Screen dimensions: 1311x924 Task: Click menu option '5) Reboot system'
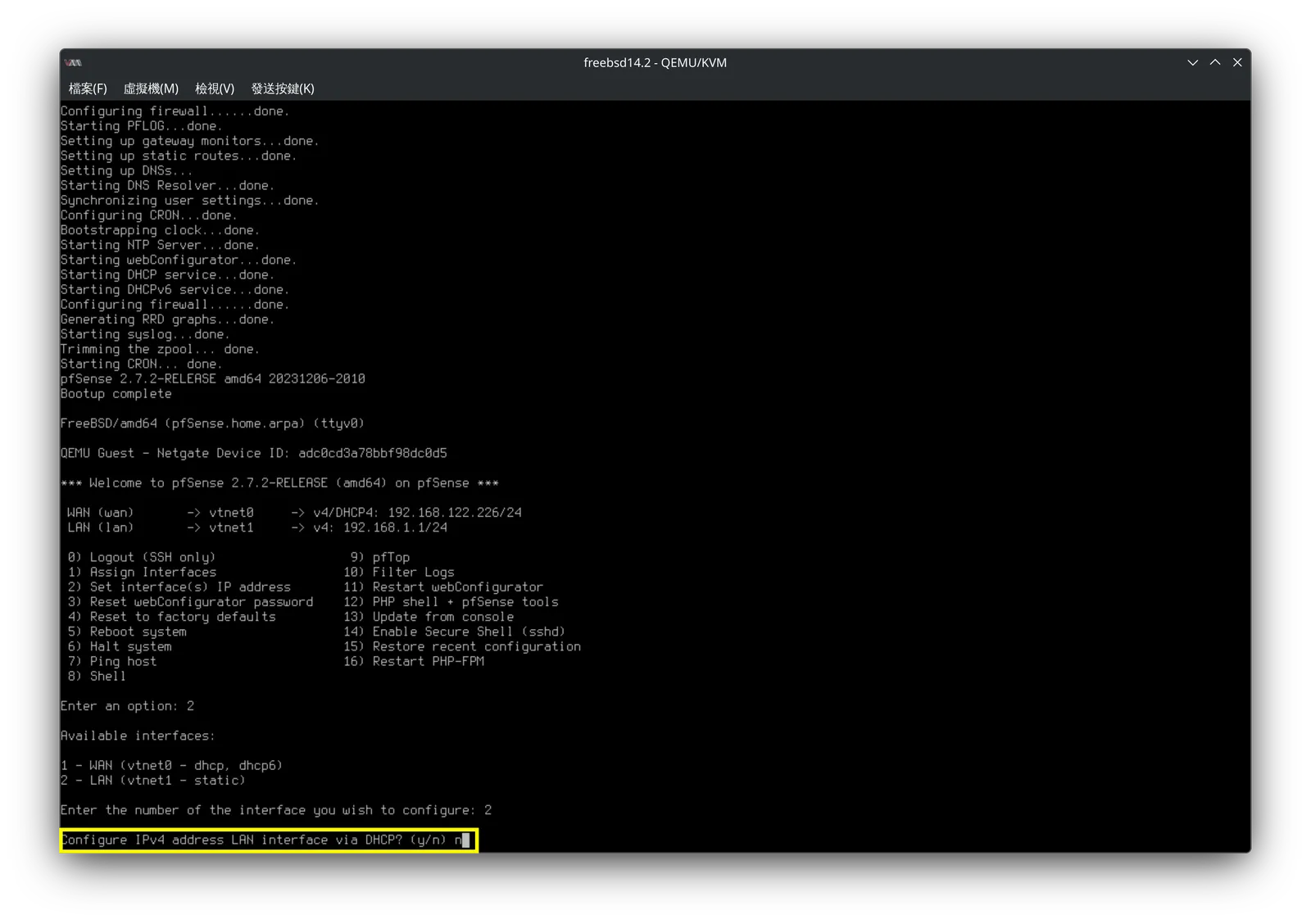127,631
